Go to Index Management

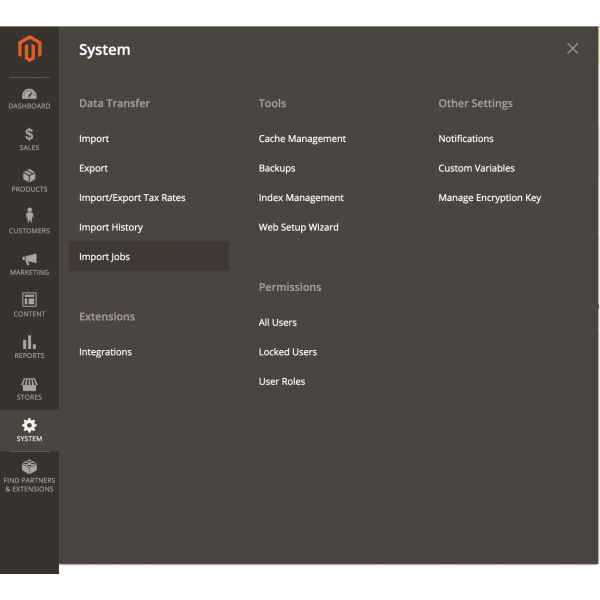pyautogui.click(x=301, y=198)
